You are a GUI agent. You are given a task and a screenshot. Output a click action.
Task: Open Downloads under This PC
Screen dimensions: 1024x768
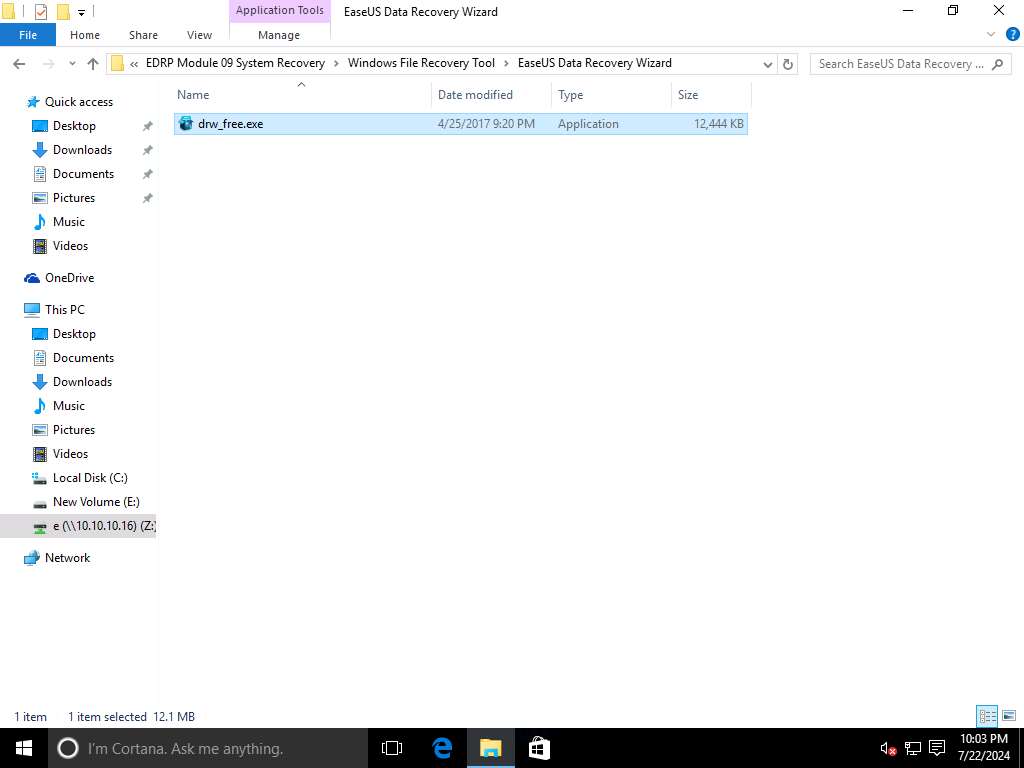(x=82, y=382)
